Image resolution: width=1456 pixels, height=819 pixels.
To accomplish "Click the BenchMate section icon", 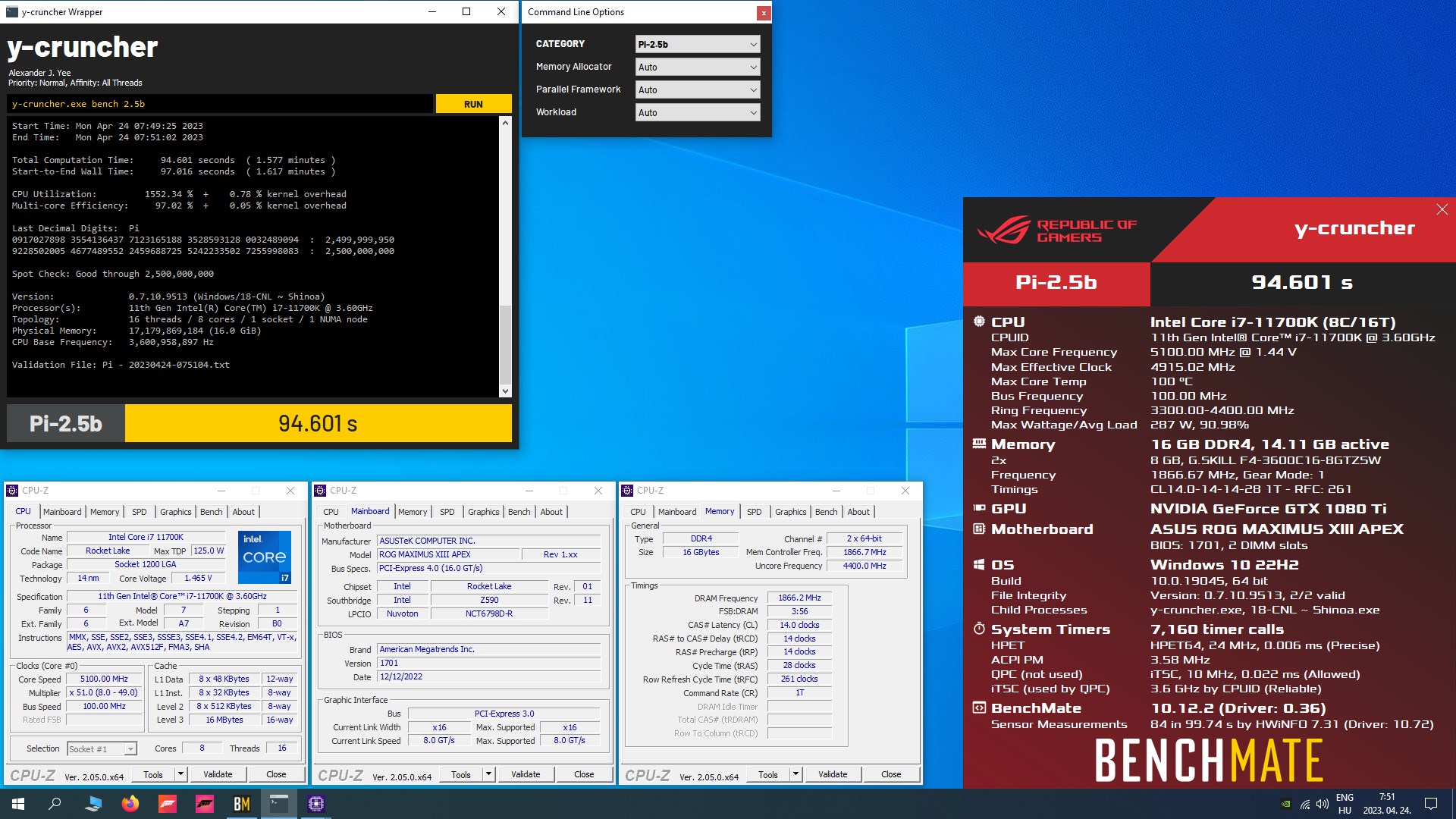I will [x=979, y=708].
